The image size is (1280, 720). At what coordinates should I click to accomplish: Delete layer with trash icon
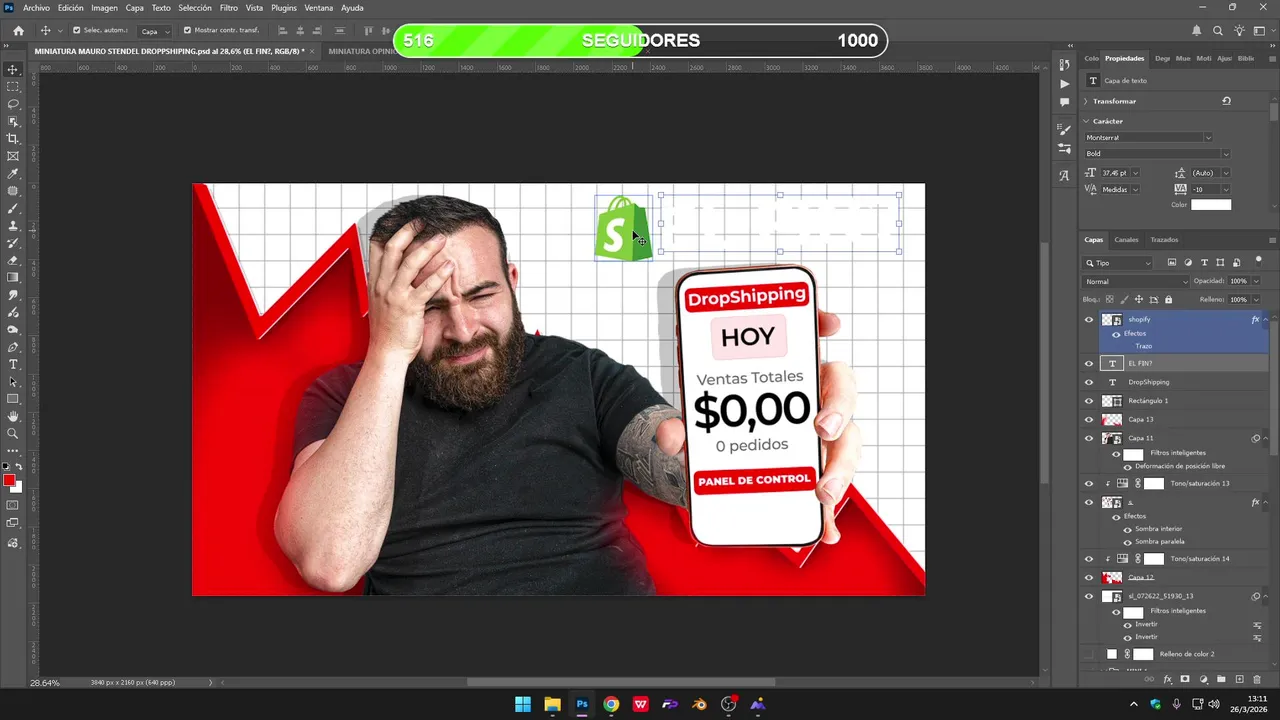1257,680
